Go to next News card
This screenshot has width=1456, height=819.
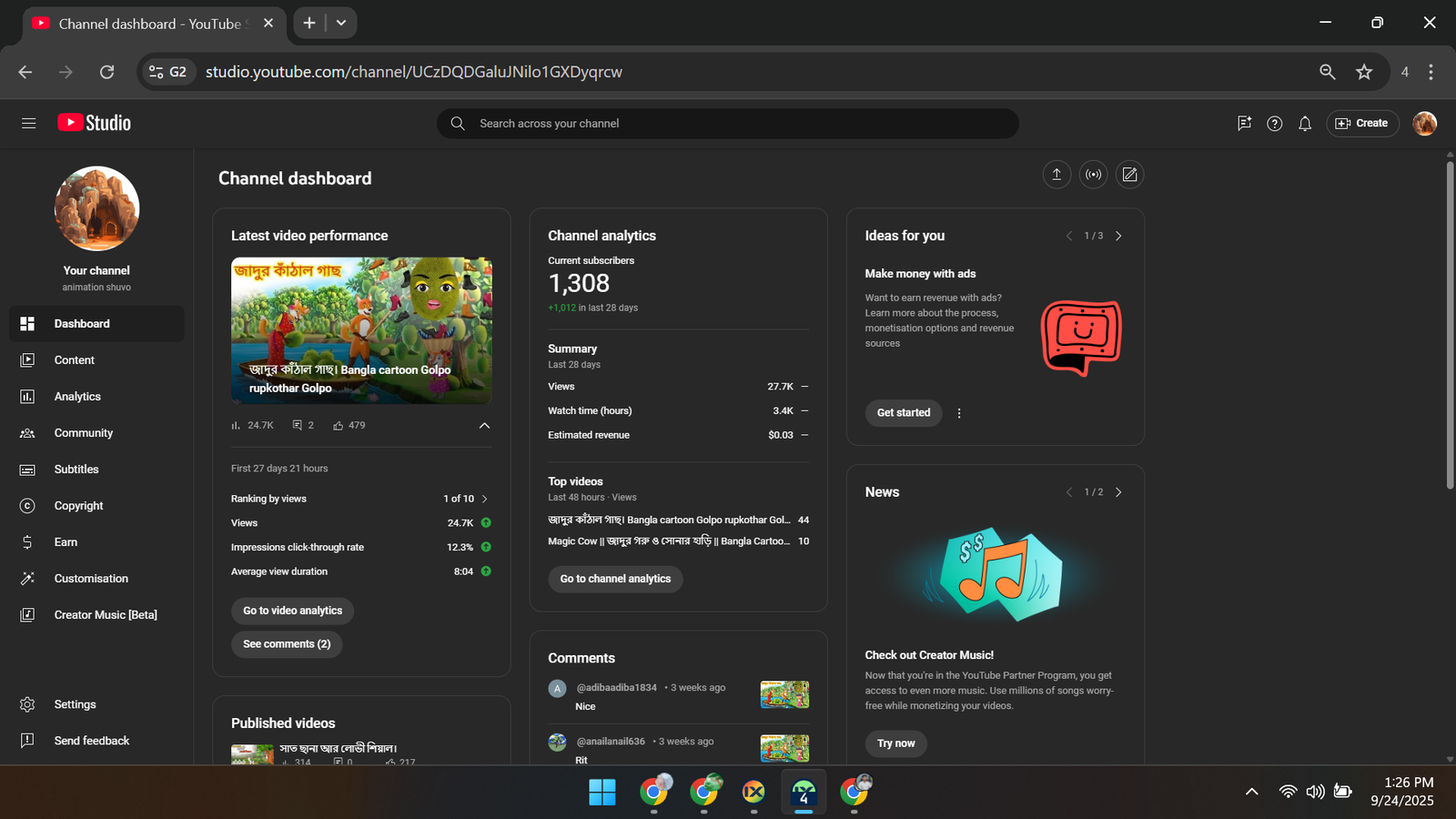(1118, 492)
